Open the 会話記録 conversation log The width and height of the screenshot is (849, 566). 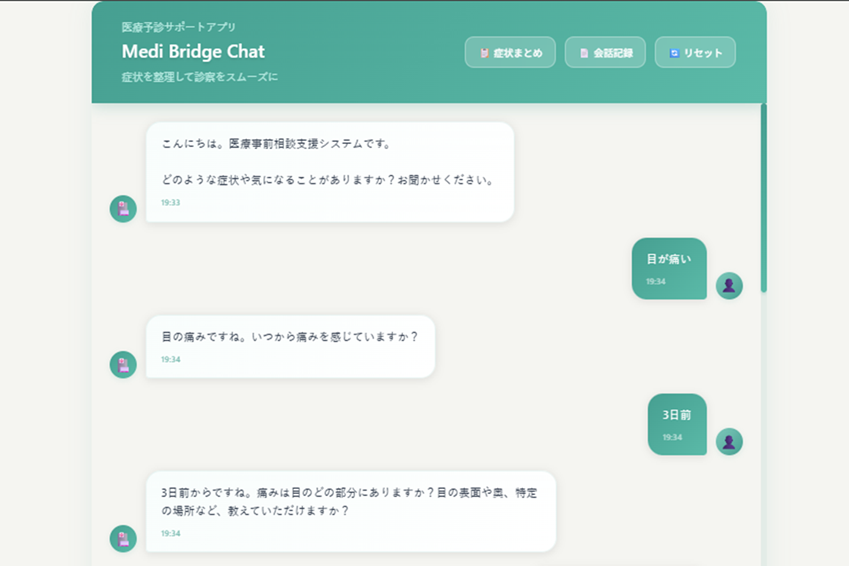point(605,53)
